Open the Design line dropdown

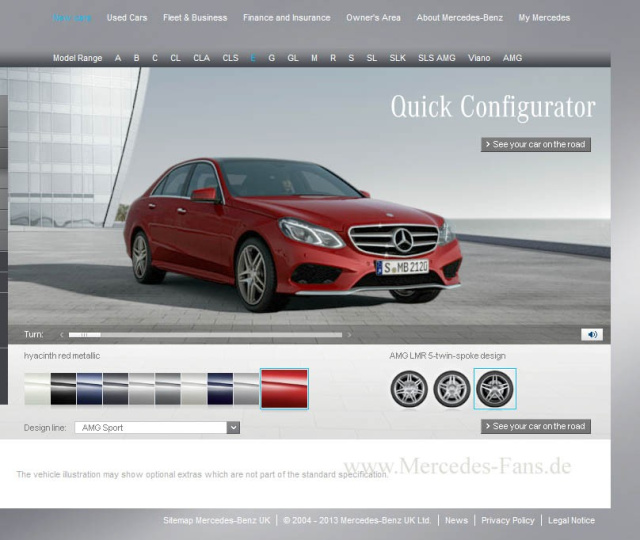[159, 427]
